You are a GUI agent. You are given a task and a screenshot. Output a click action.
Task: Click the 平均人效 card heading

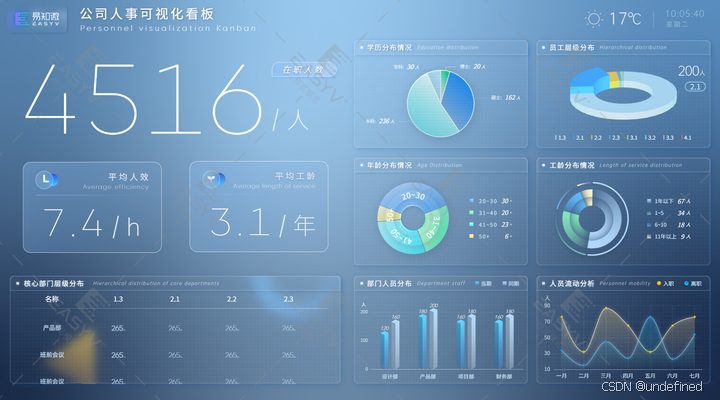click(x=128, y=177)
